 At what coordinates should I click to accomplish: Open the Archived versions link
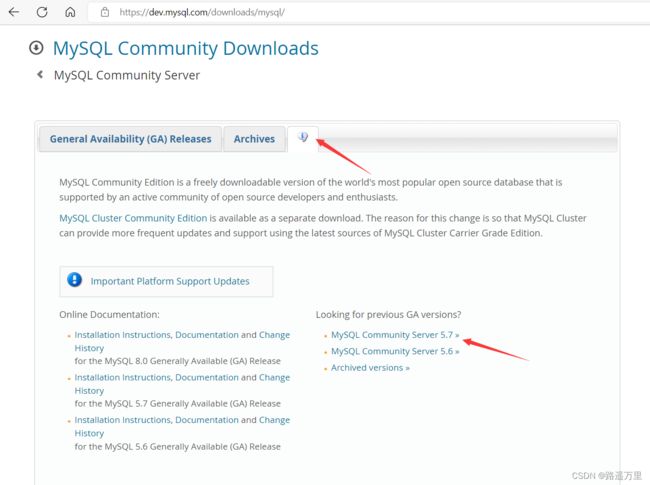(x=370, y=368)
